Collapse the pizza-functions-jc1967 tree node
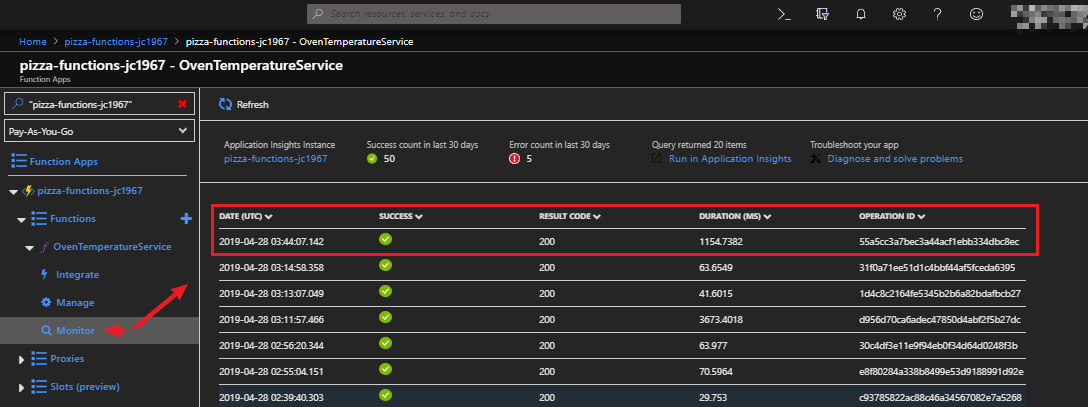The width and height of the screenshot is (1088, 407). point(13,191)
